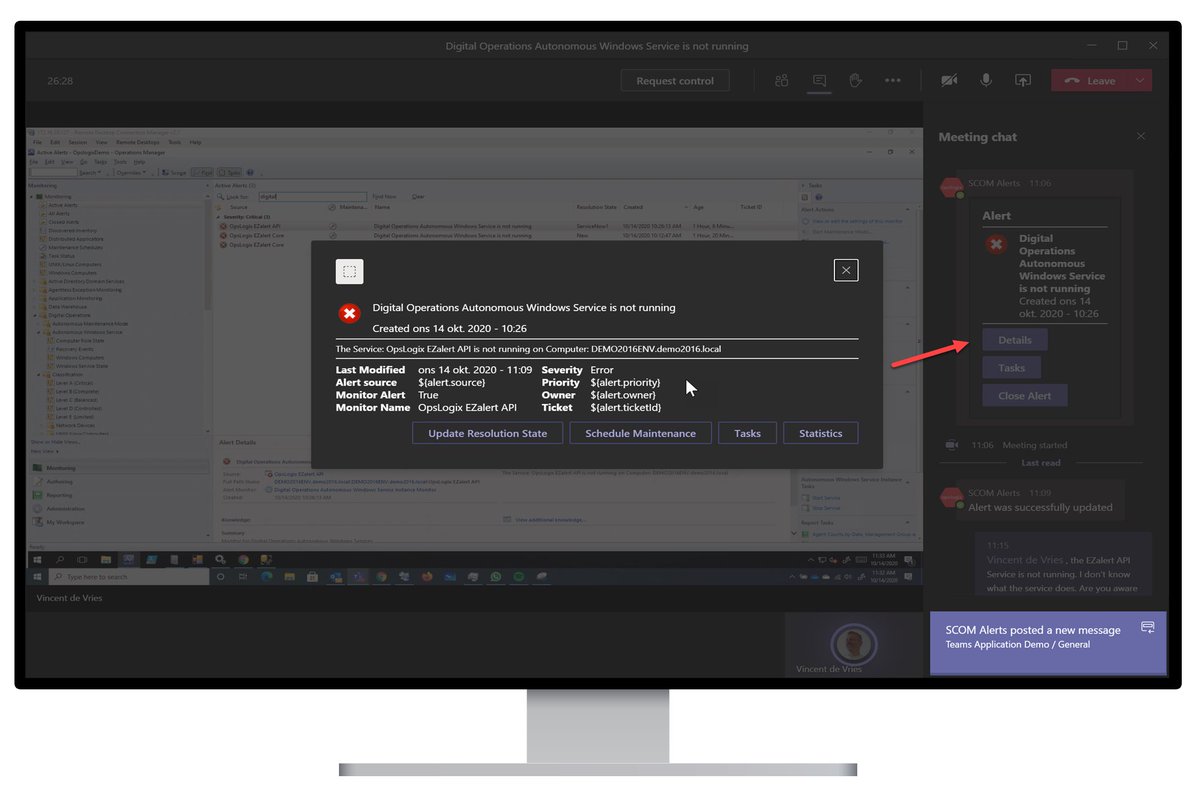Collapse the Autonomous Windows Service tree node
Screen dimensions: 1200x790
click(x=37, y=332)
